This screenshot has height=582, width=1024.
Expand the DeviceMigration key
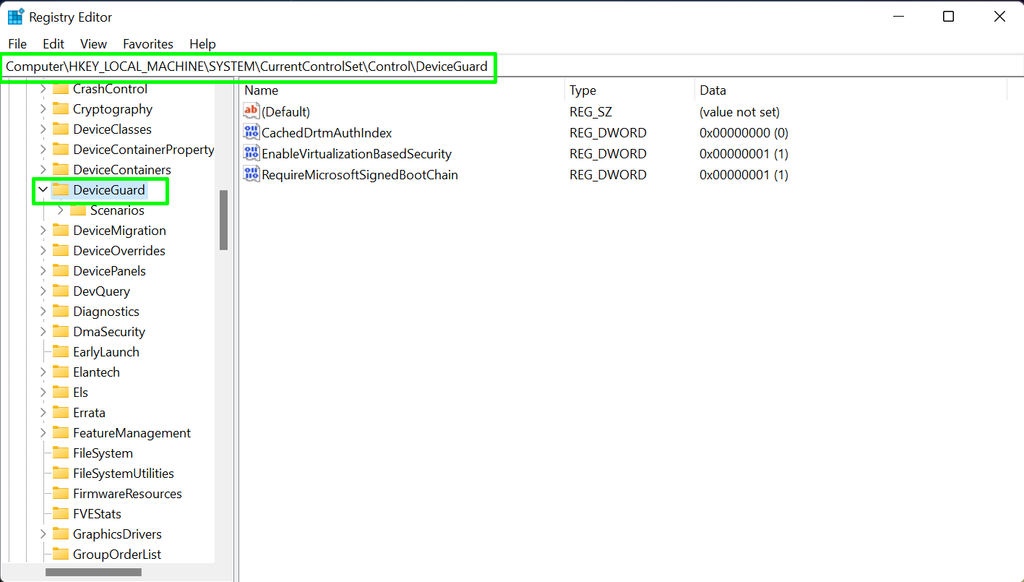(x=41, y=230)
